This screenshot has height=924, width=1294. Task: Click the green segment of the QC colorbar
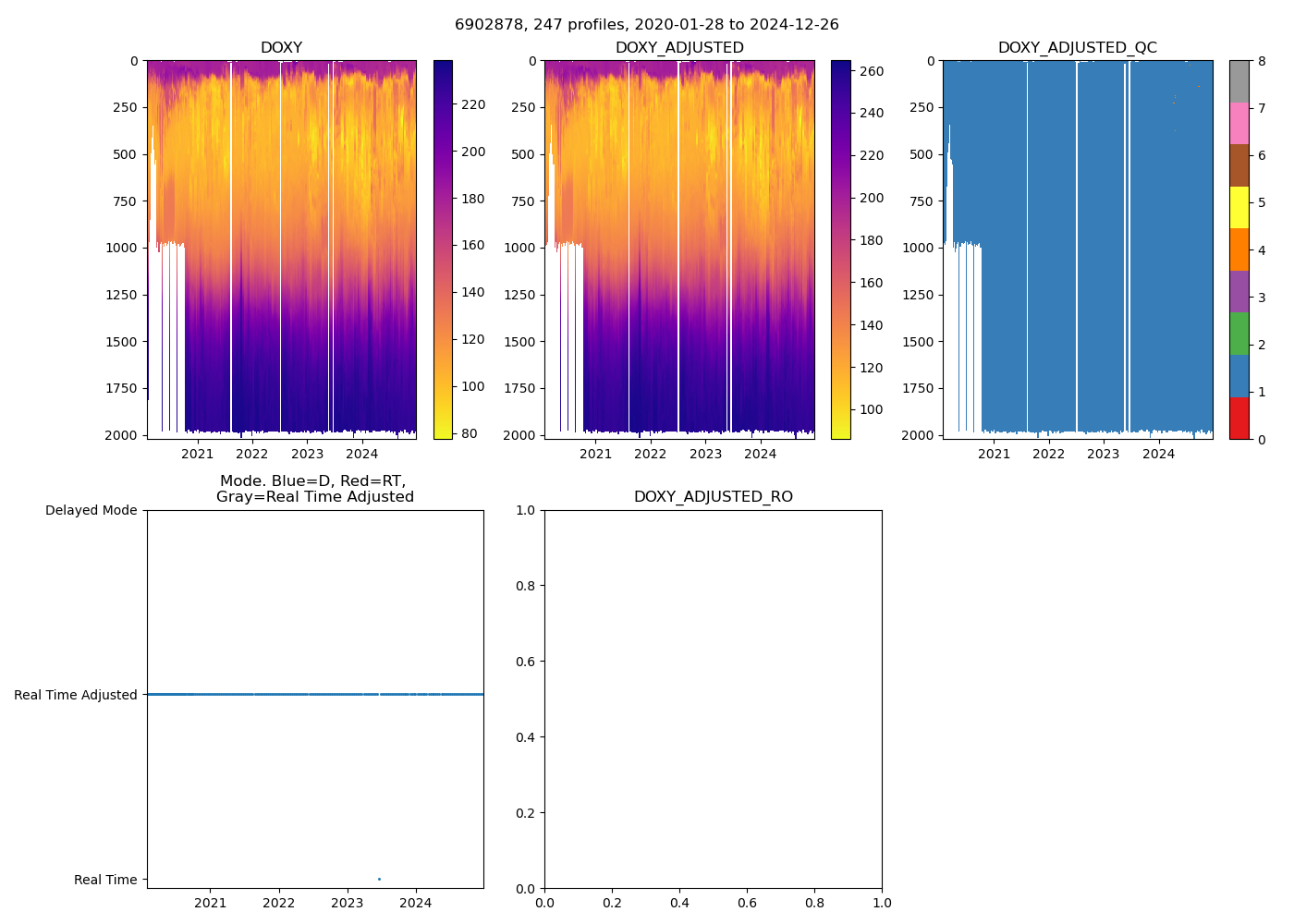coord(1239,334)
